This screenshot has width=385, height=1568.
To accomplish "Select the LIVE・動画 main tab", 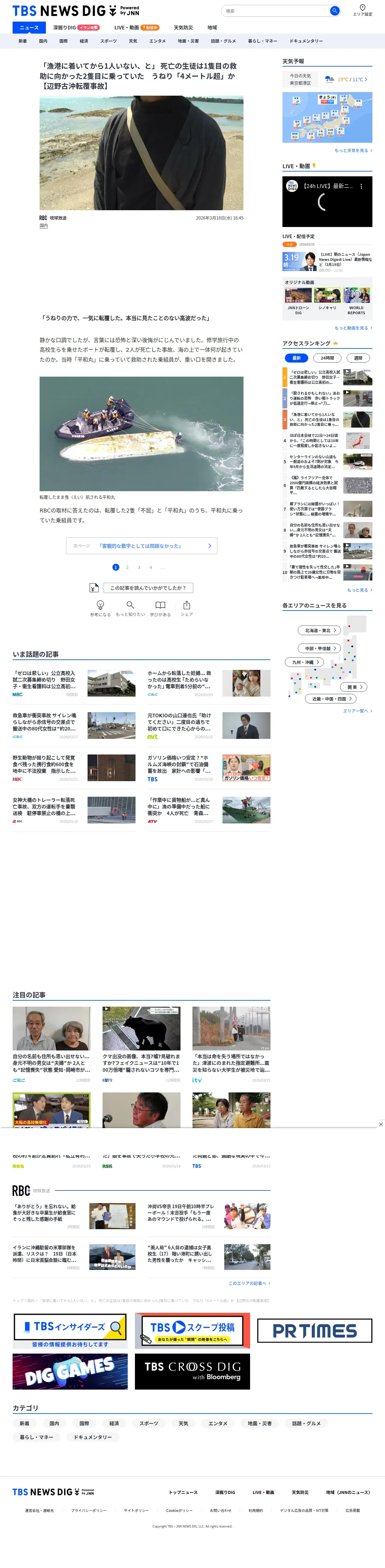I will point(136,27).
